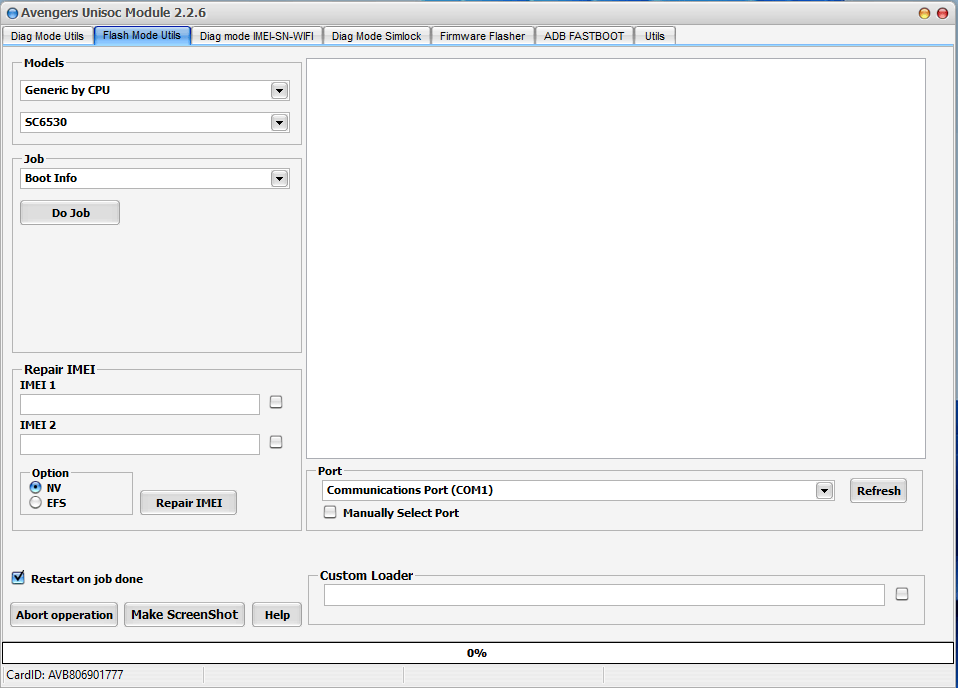958x688 pixels.
Task: Enable the Custom Loader checkbox
Action: [902, 594]
